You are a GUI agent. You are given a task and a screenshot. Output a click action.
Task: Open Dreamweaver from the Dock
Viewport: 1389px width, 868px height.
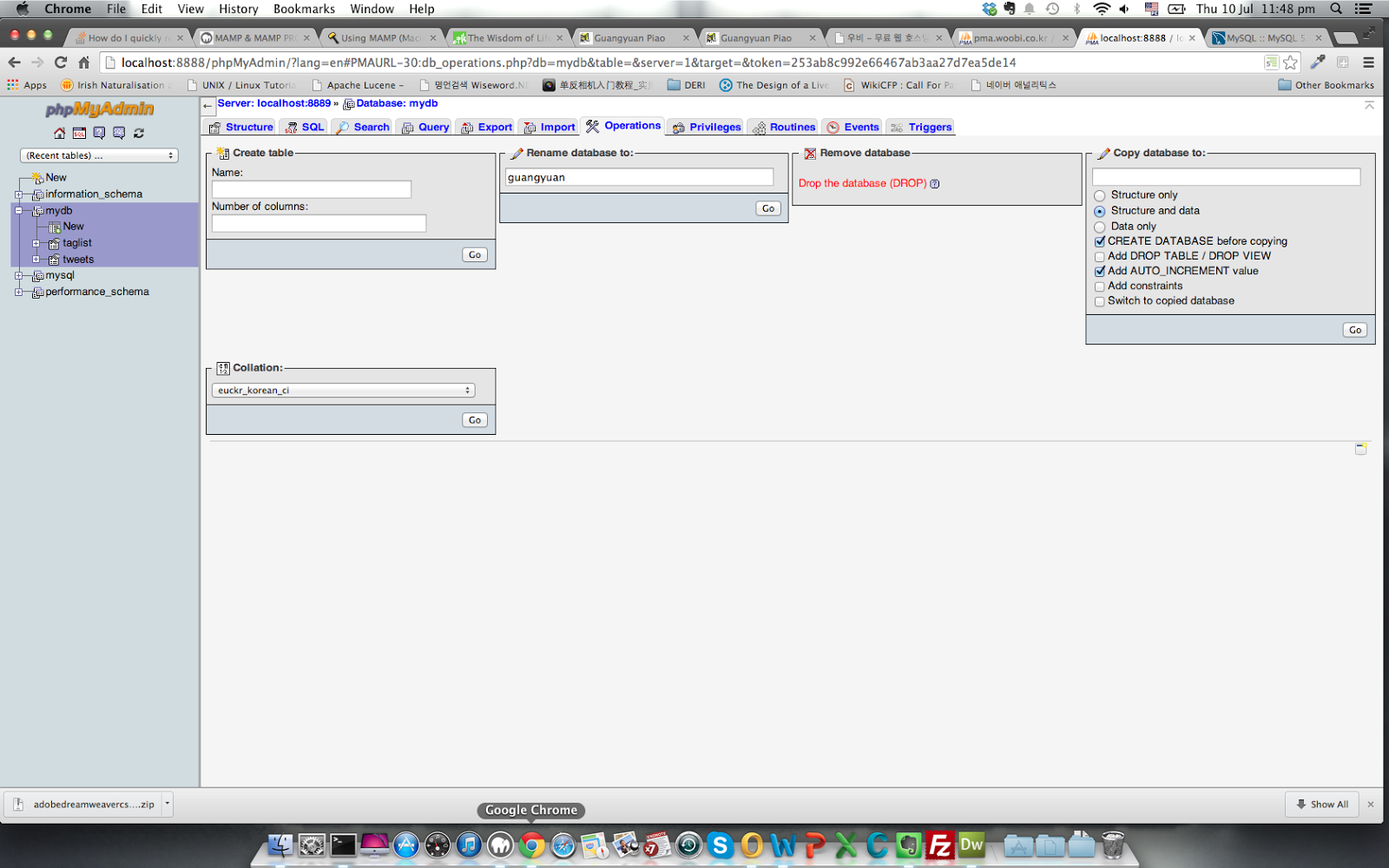point(972,844)
